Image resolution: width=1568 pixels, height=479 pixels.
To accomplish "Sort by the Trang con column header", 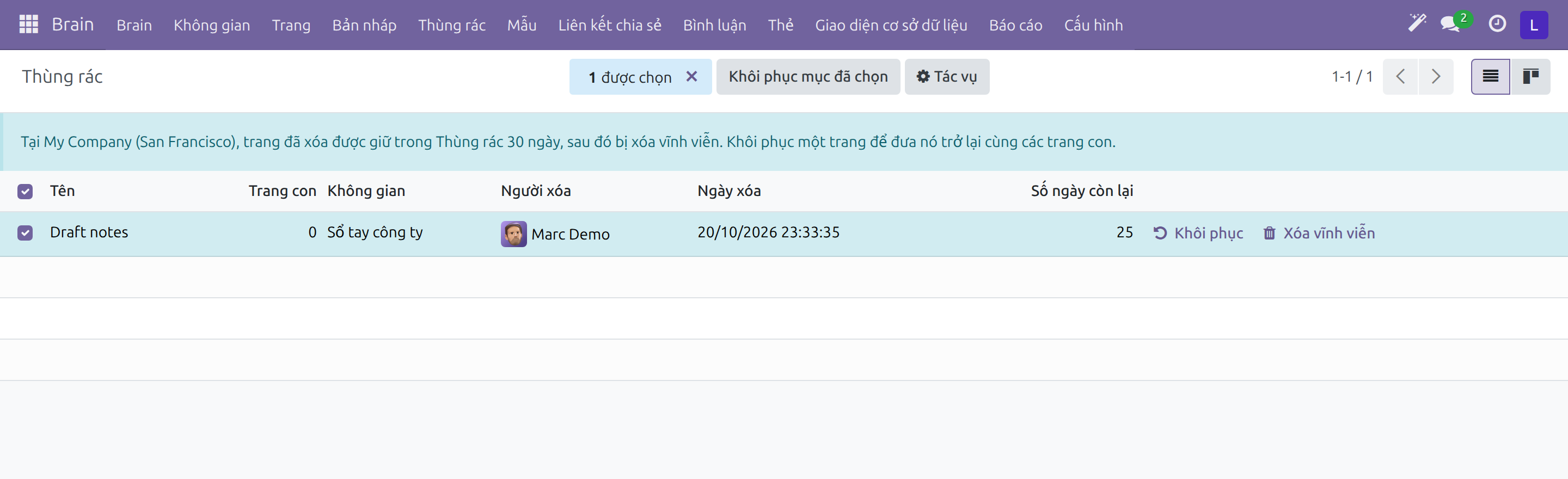I will (x=283, y=191).
